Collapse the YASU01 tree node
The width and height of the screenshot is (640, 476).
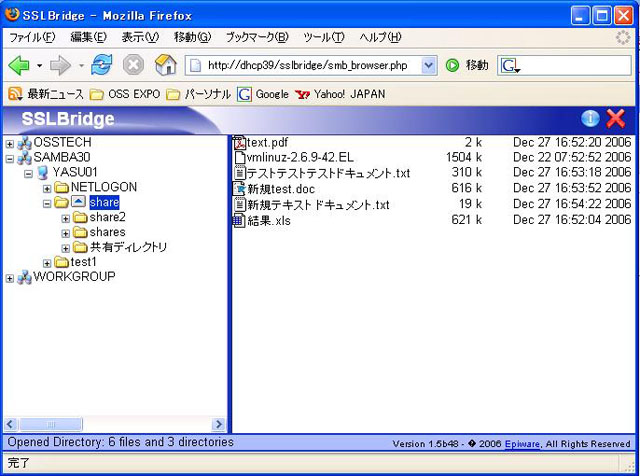point(28,174)
